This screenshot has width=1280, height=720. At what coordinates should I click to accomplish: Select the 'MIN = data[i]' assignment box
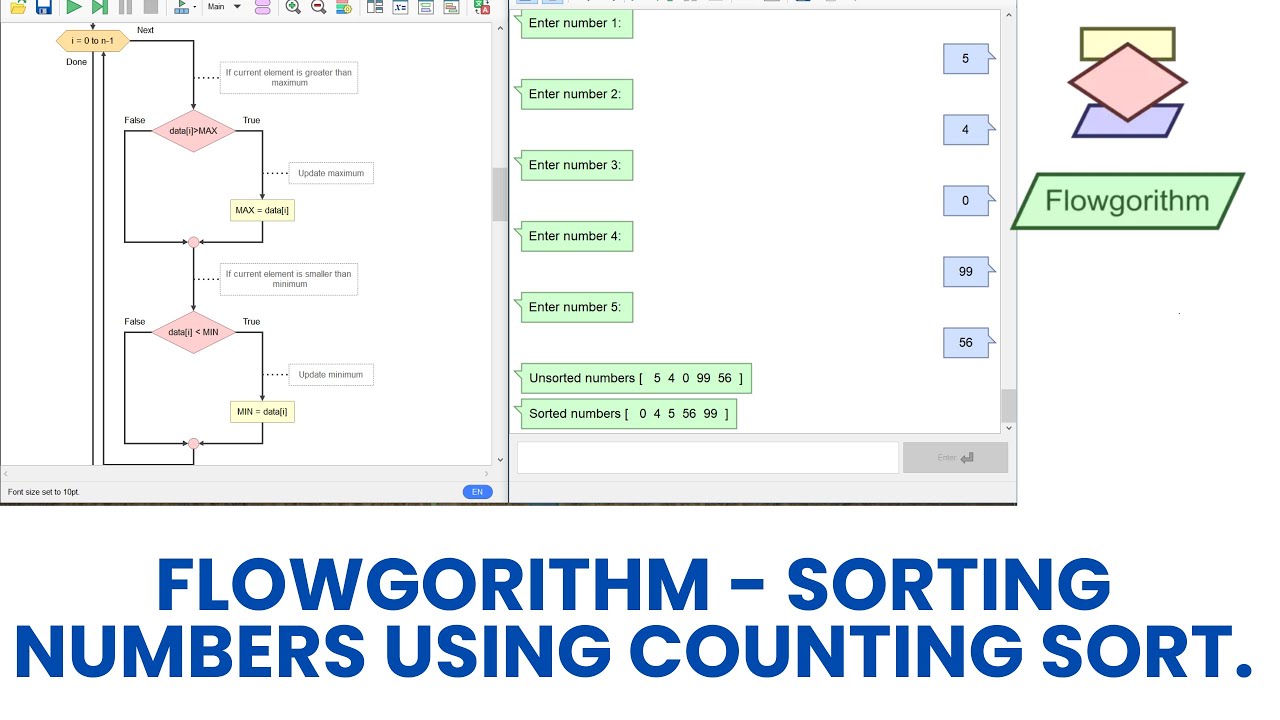tap(262, 412)
